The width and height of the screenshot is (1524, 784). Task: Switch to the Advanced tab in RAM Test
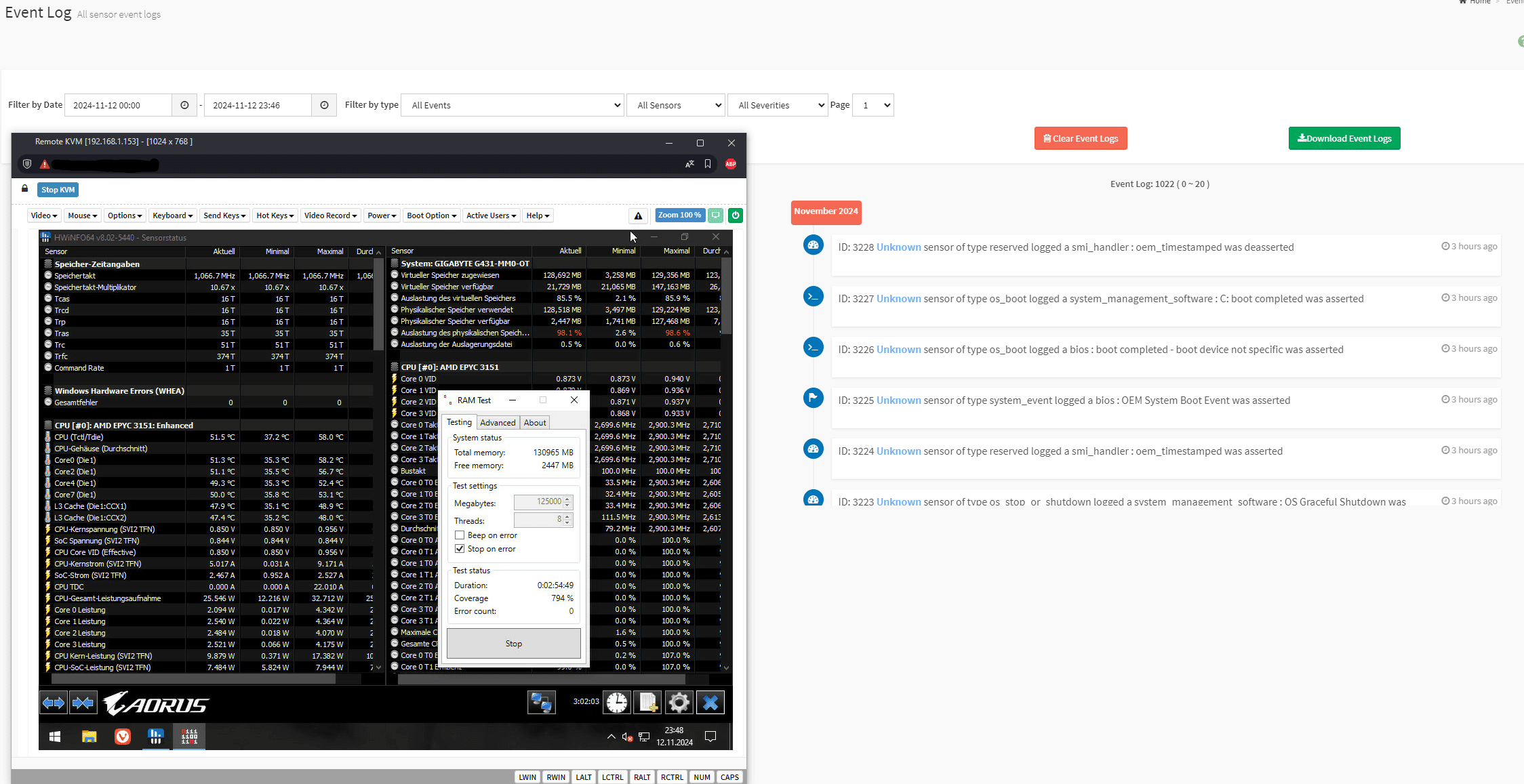(498, 423)
